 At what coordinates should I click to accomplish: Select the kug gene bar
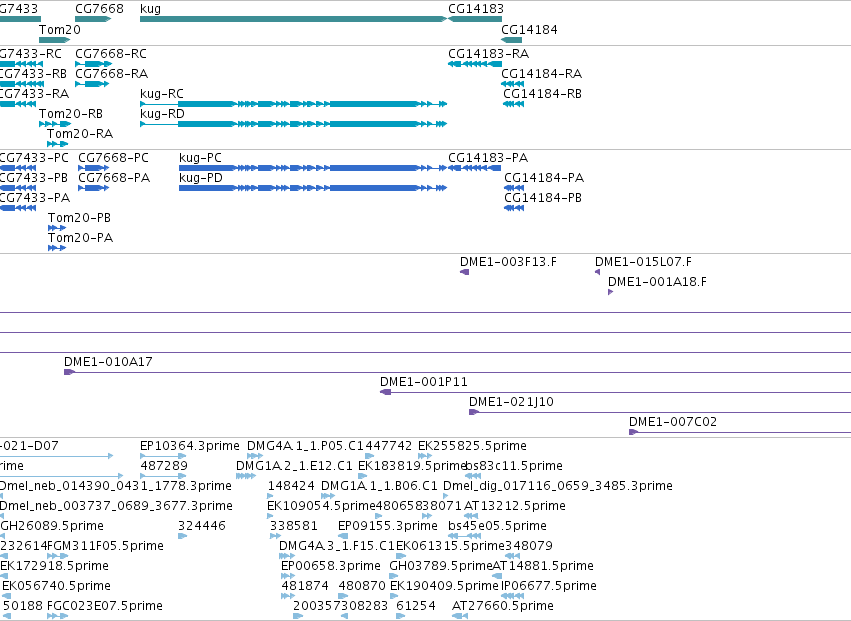293,19
